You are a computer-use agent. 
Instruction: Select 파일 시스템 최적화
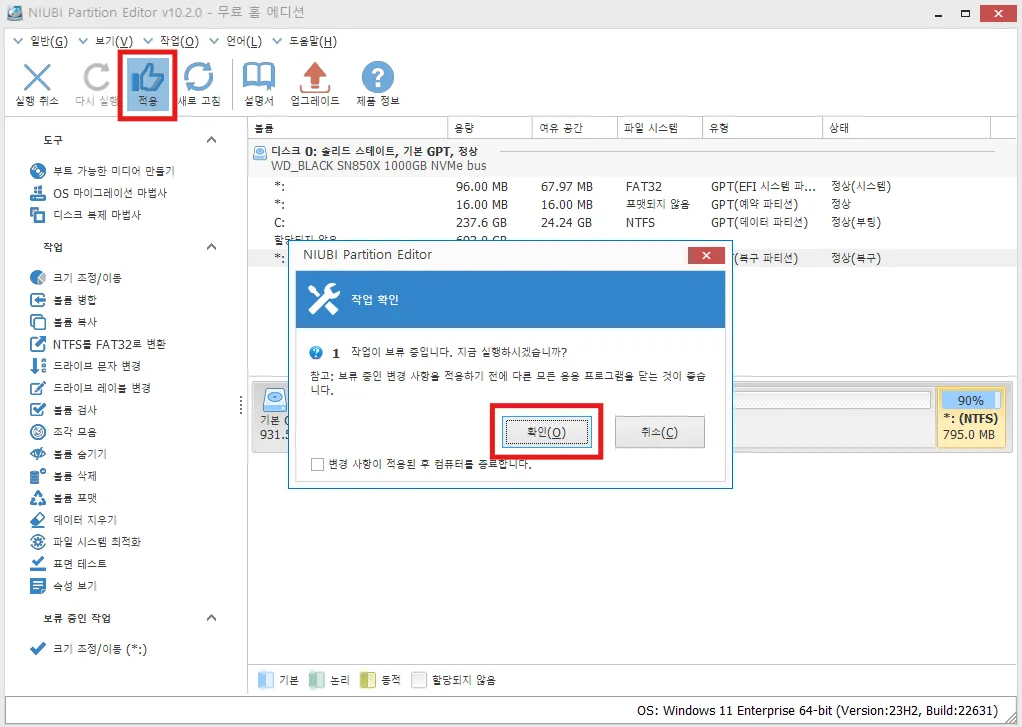(x=85, y=542)
